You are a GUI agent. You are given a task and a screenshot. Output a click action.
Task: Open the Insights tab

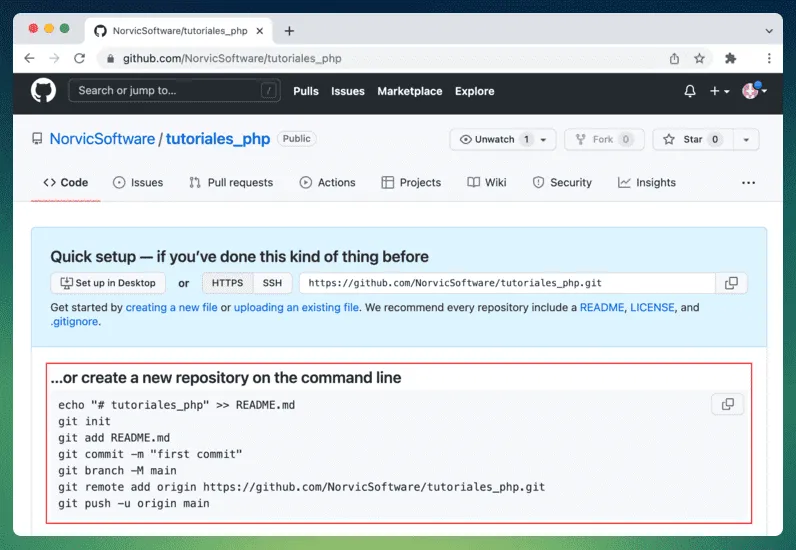click(647, 182)
